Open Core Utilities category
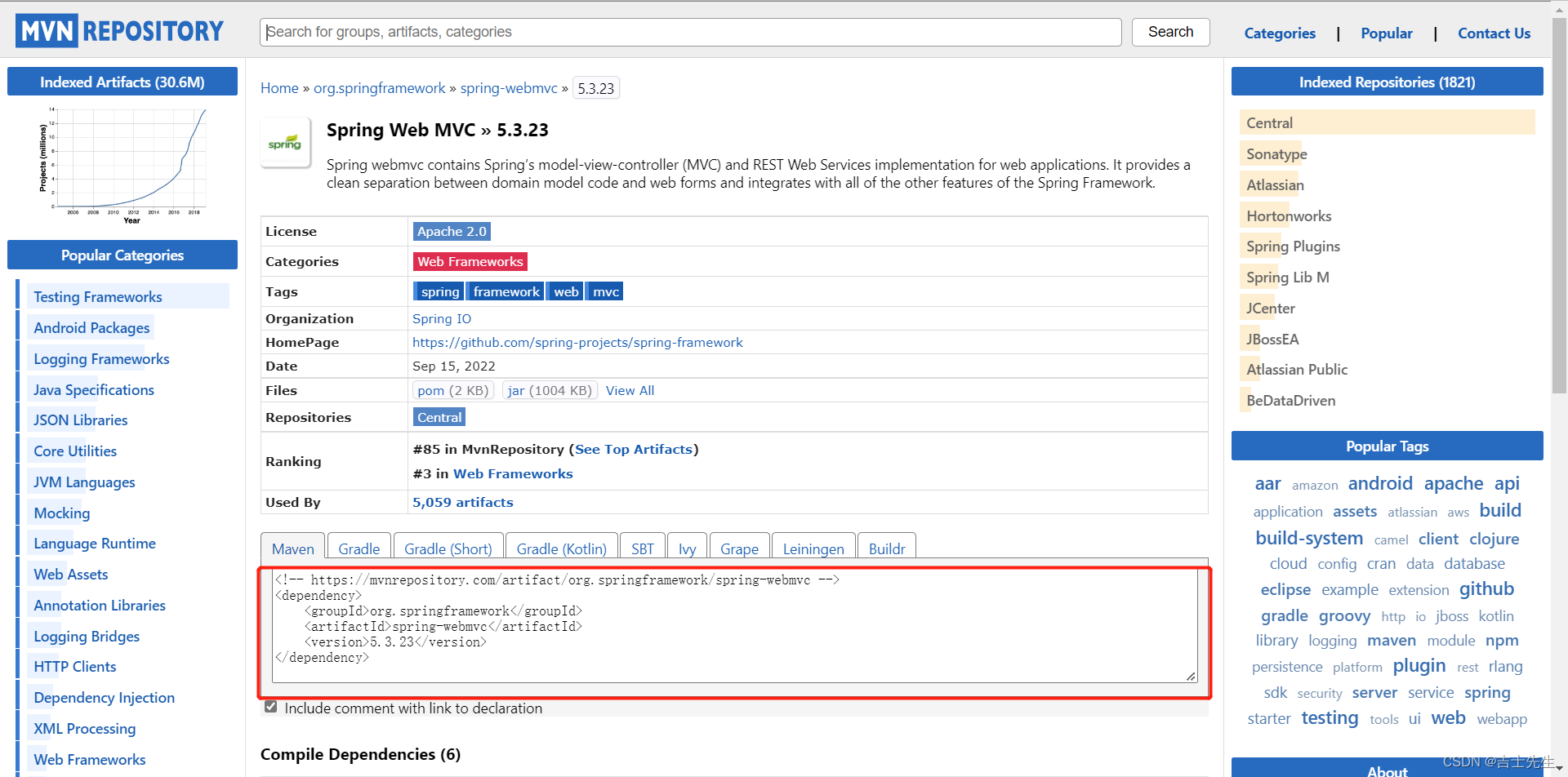This screenshot has height=777, width=1568. (x=75, y=451)
